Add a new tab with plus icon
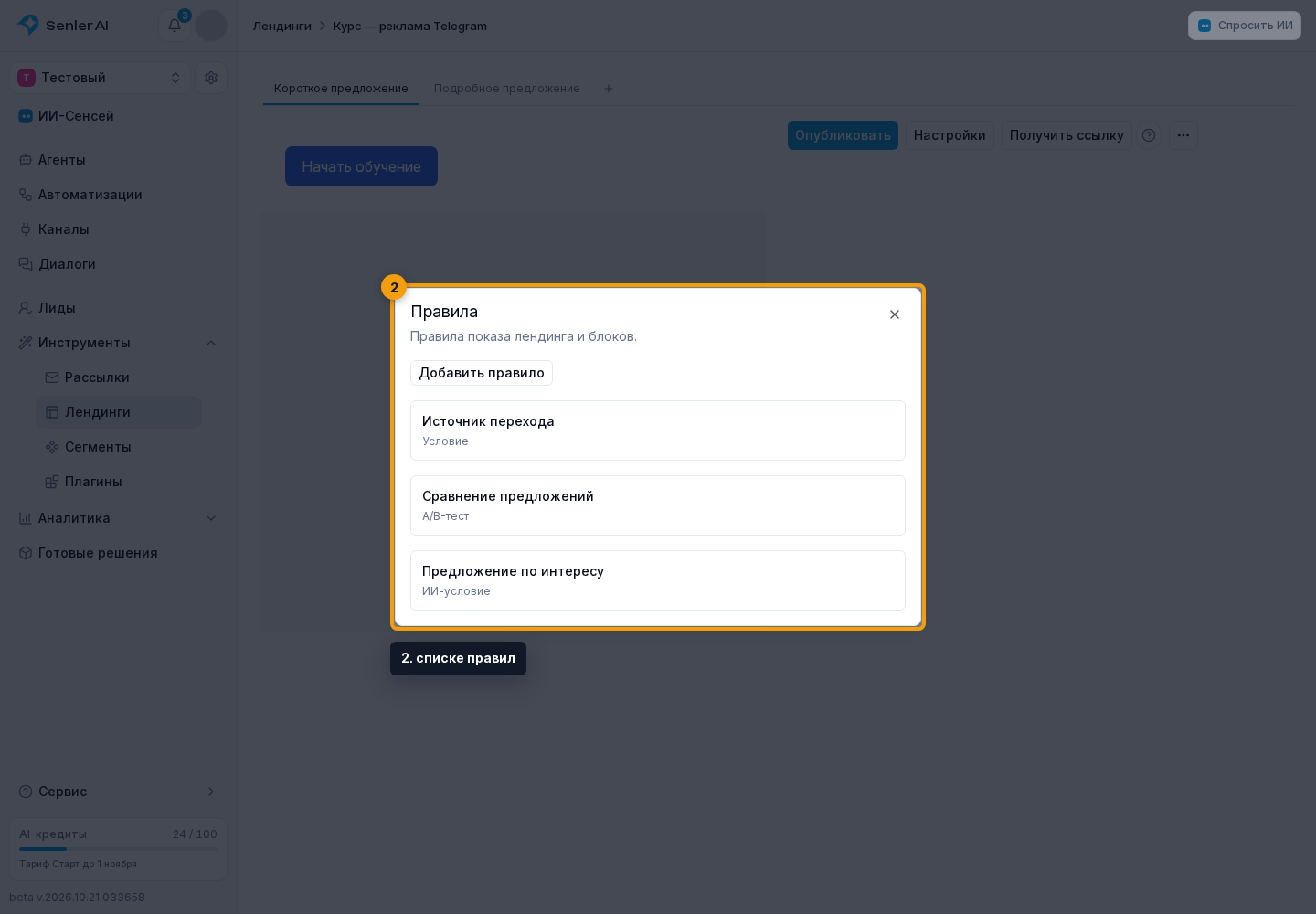Screen dimensions: 1316x914 coord(609,89)
